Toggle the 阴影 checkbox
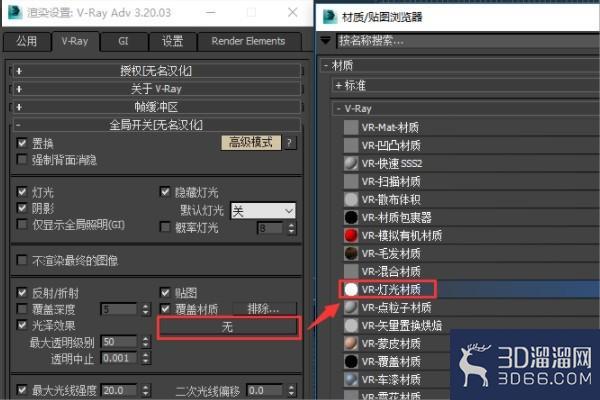 [x=22, y=208]
